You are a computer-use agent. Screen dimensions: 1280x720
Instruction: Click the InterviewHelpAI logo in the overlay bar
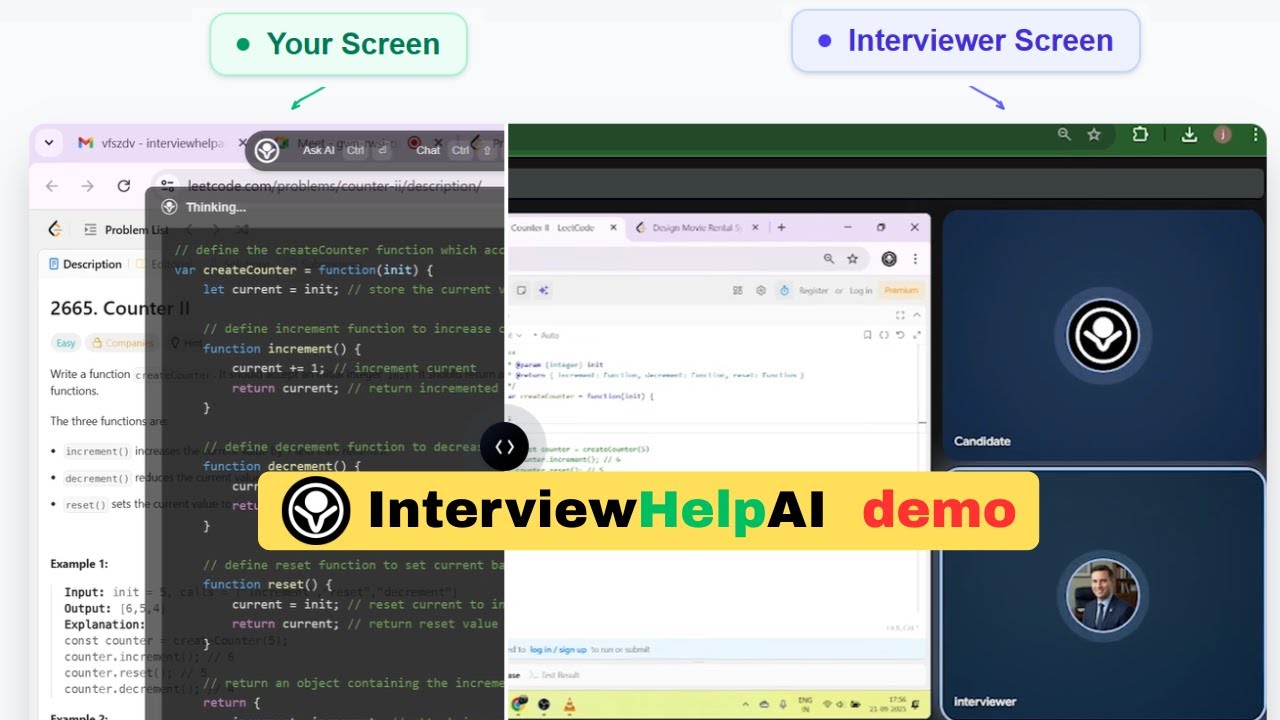266,150
